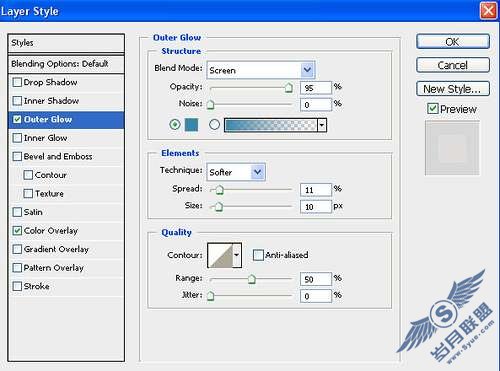Click the Spread value field
The image size is (500, 371).
coord(316,190)
